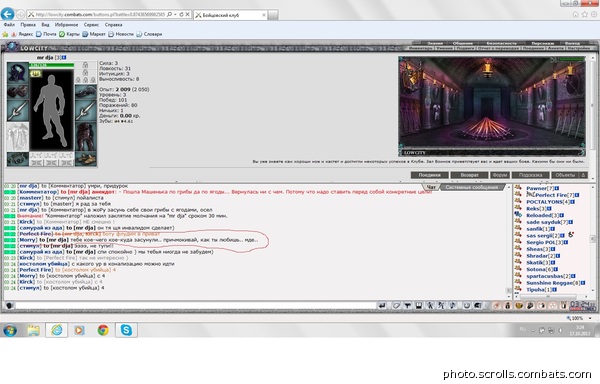600x384 pixels.
Task: Switch to the Чат tab
Action: [431, 187]
